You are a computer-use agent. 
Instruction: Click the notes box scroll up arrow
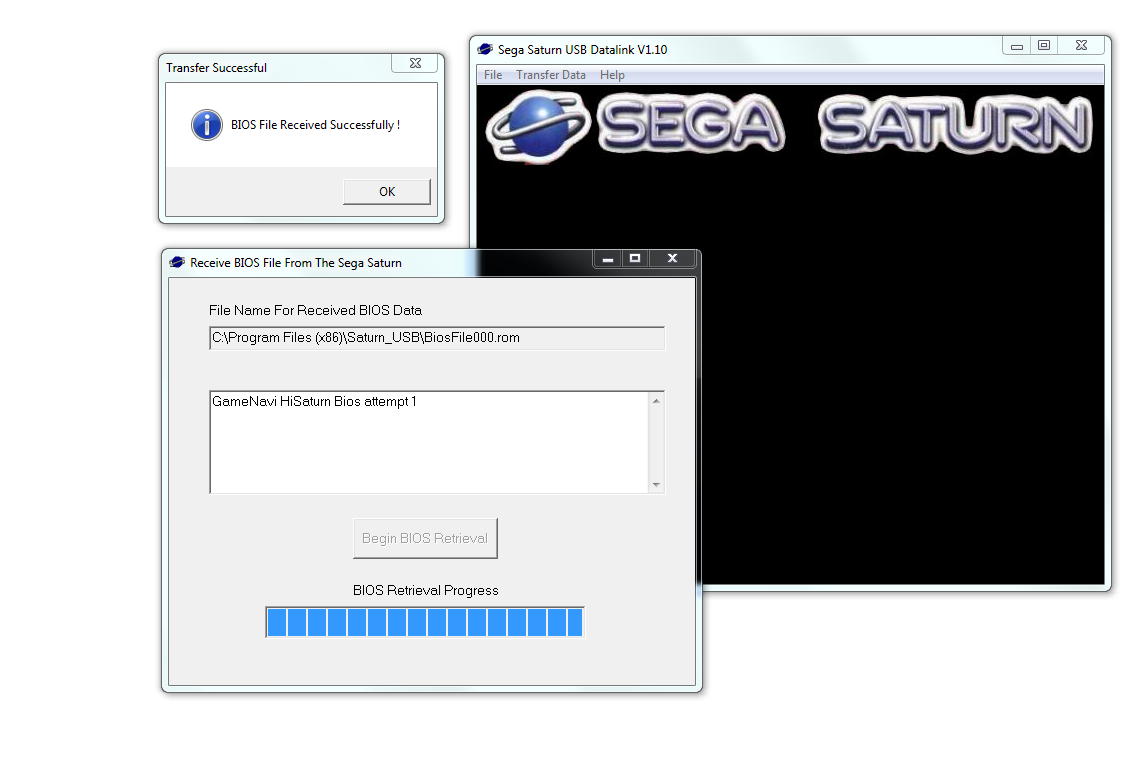[657, 401]
